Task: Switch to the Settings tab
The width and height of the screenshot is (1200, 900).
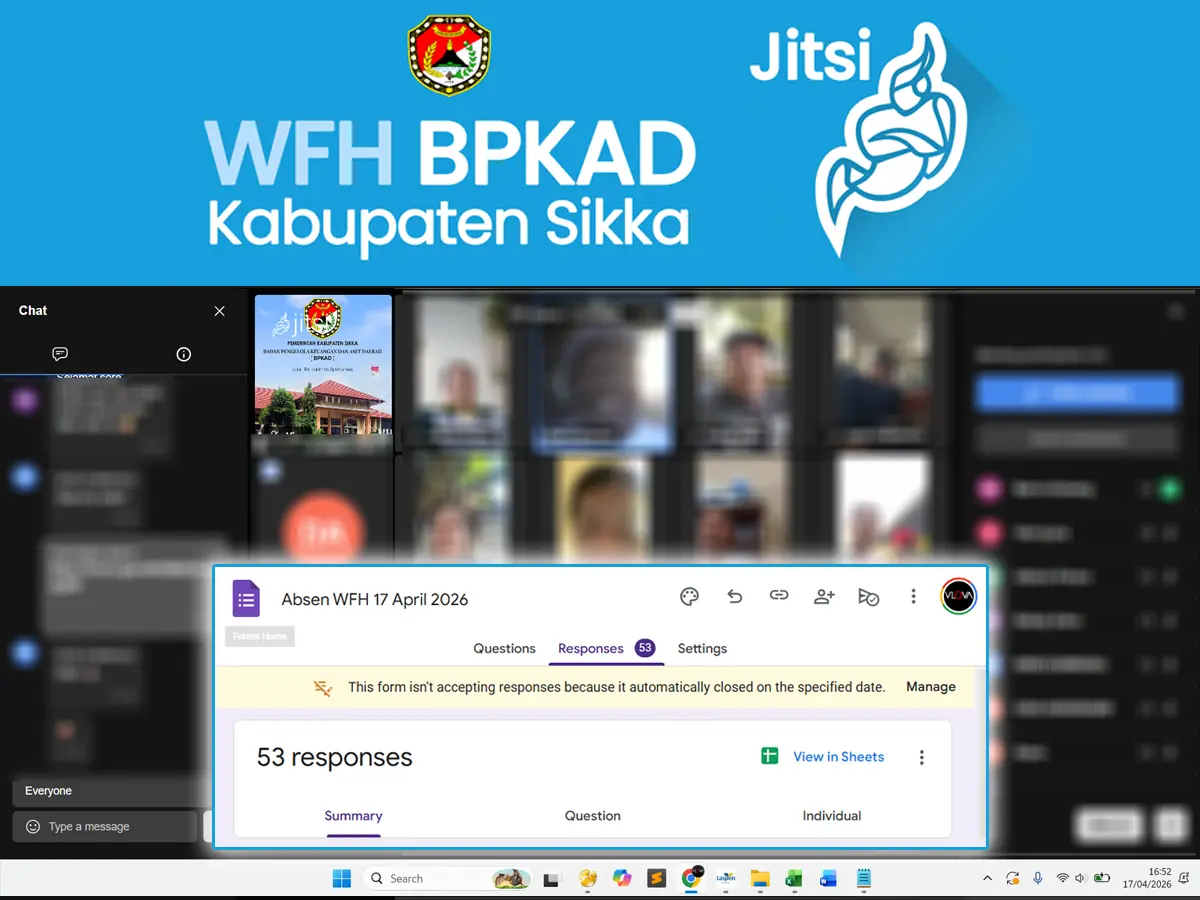Action: tap(702, 649)
